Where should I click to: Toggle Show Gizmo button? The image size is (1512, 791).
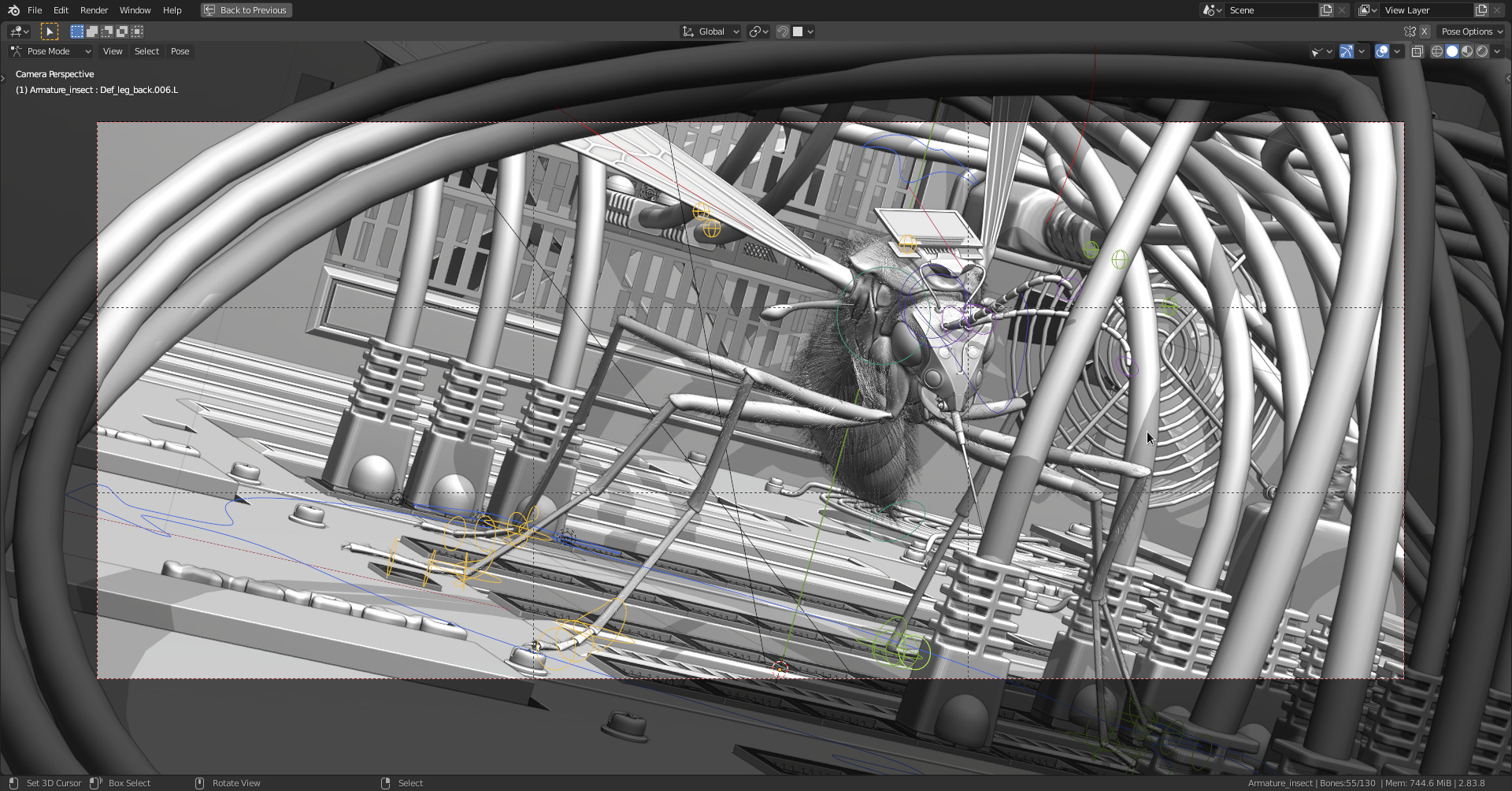click(x=1347, y=51)
